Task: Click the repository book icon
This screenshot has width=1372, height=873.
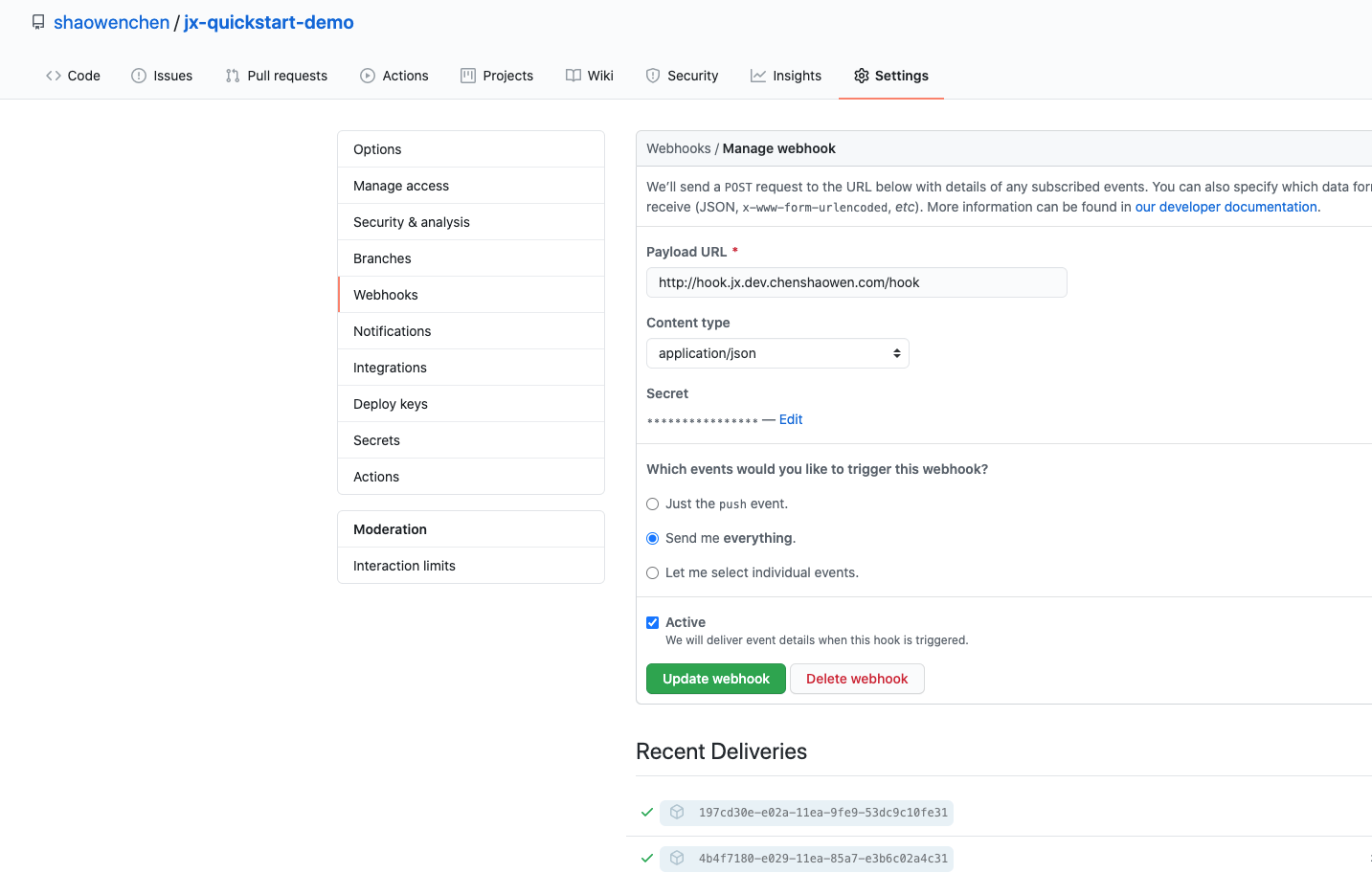Action: click(38, 22)
